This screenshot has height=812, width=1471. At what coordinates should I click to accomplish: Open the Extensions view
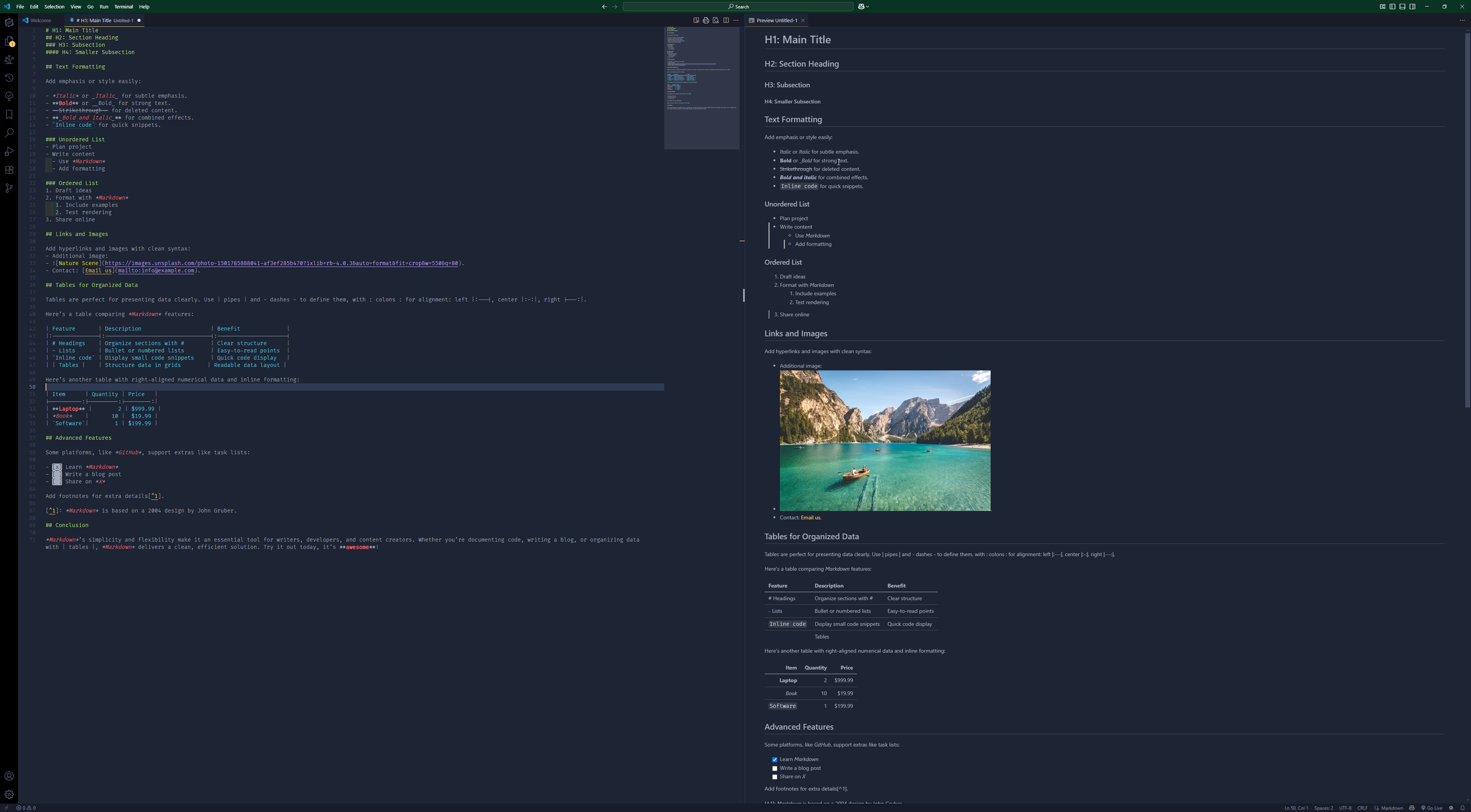point(9,170)
